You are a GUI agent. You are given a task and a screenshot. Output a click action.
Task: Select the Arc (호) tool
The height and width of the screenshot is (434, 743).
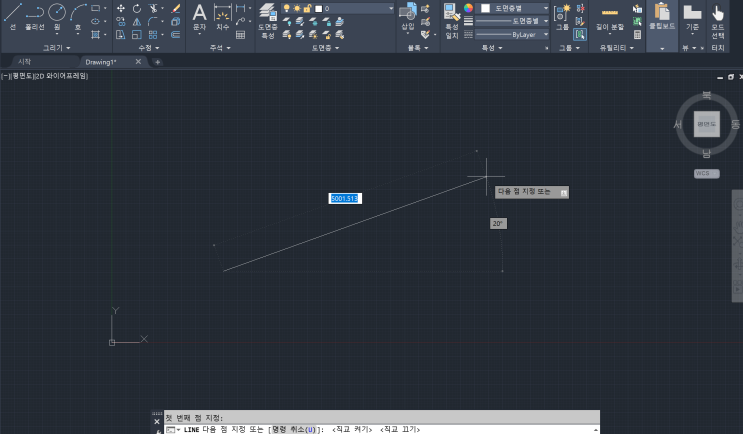point(78,16)
